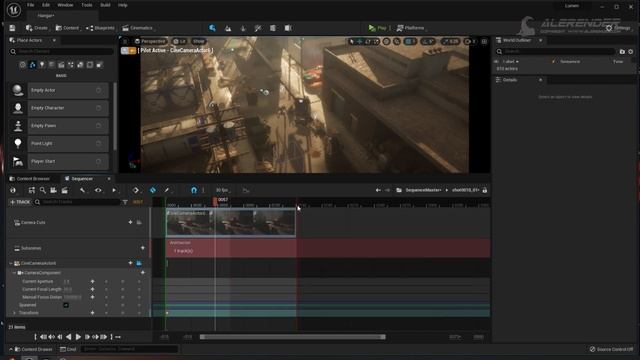Screen dimensions: 640x360
Task: Click the Place Actors panel scrollbar
Action: tap(115, 116)
